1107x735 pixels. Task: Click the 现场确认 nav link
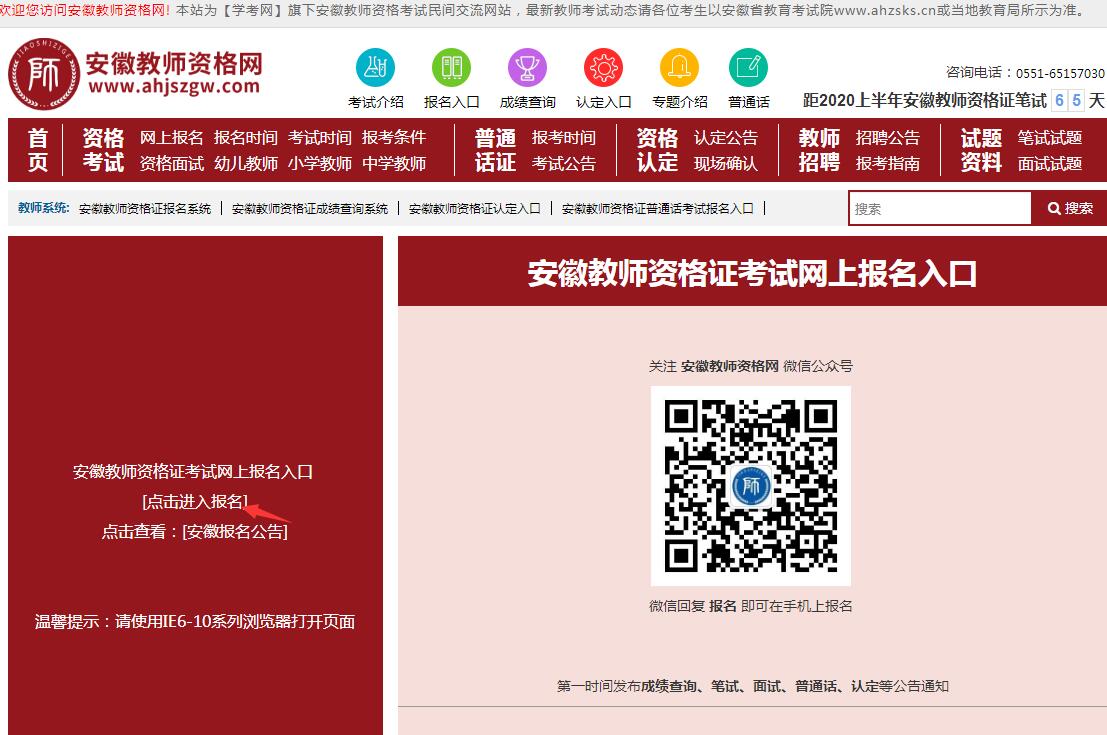[726, 163]
